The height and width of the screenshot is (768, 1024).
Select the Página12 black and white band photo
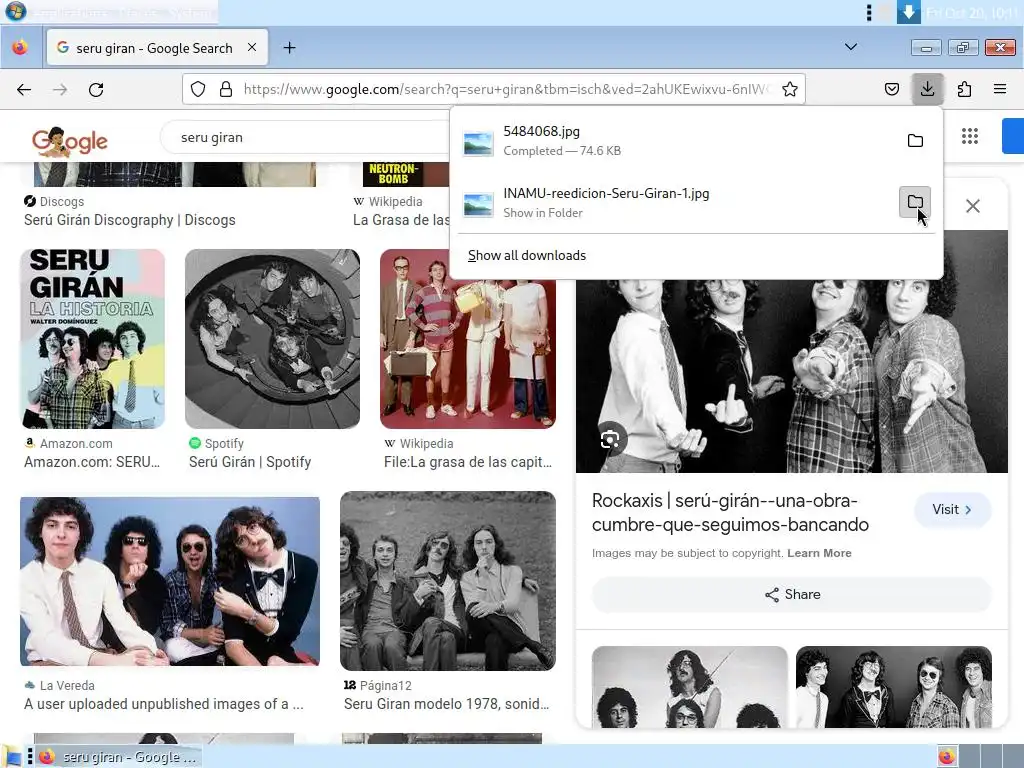[448, 581]
